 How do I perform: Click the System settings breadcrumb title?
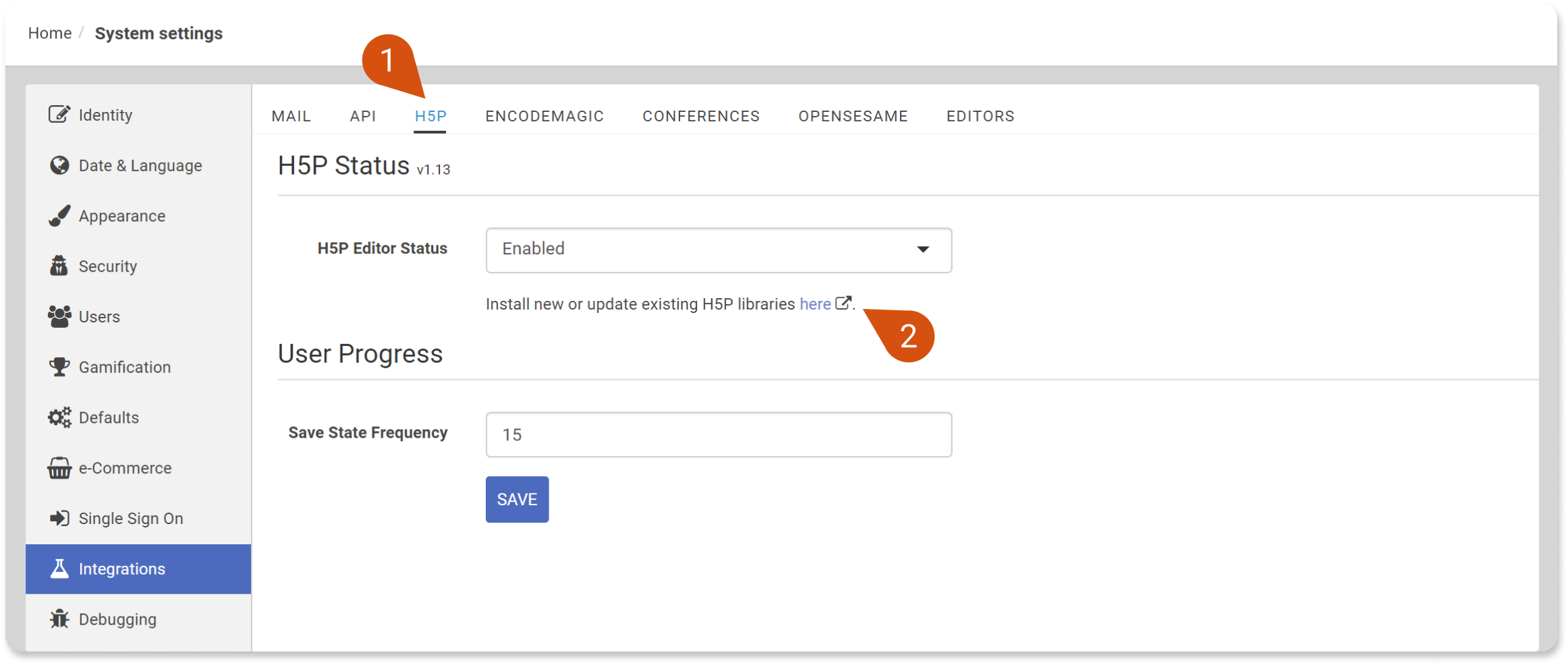159,33
